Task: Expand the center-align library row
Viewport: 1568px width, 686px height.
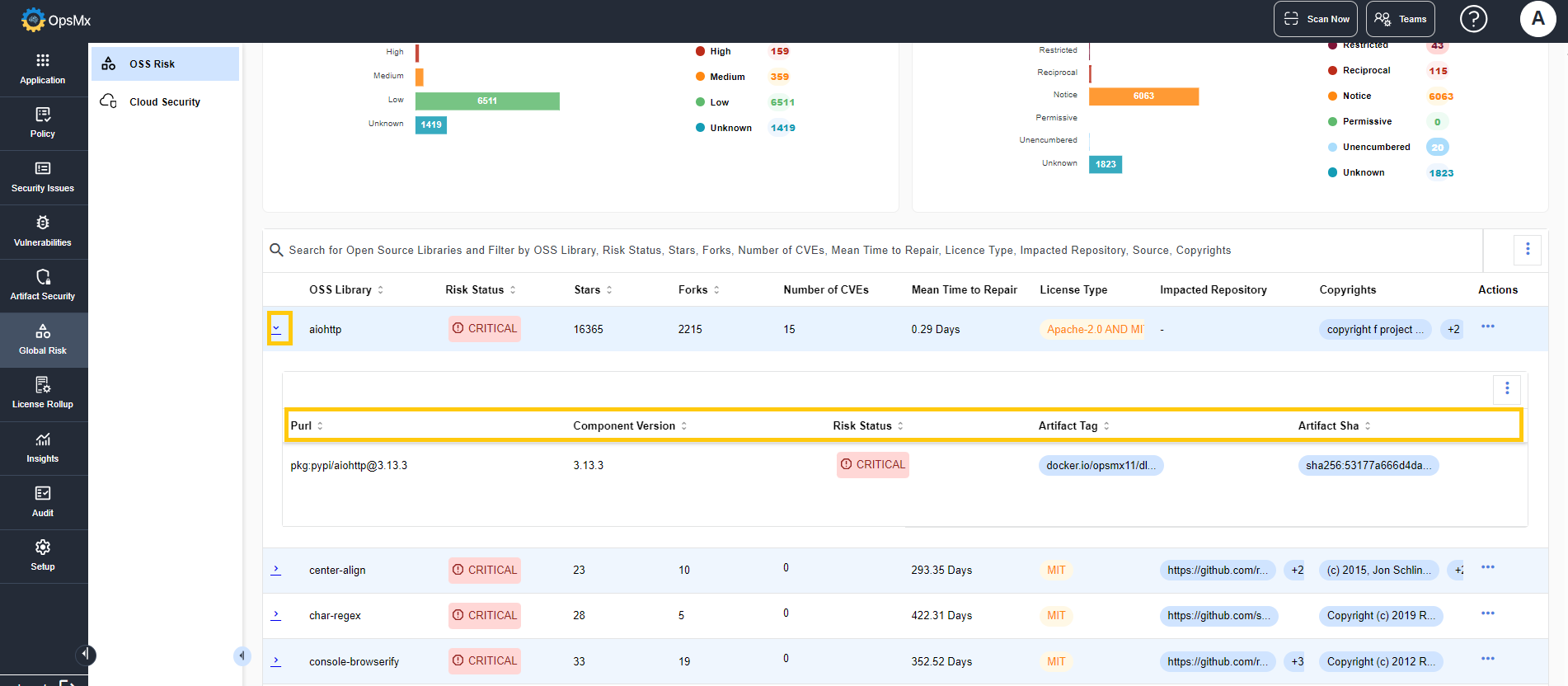Action: tap(276, 570)
